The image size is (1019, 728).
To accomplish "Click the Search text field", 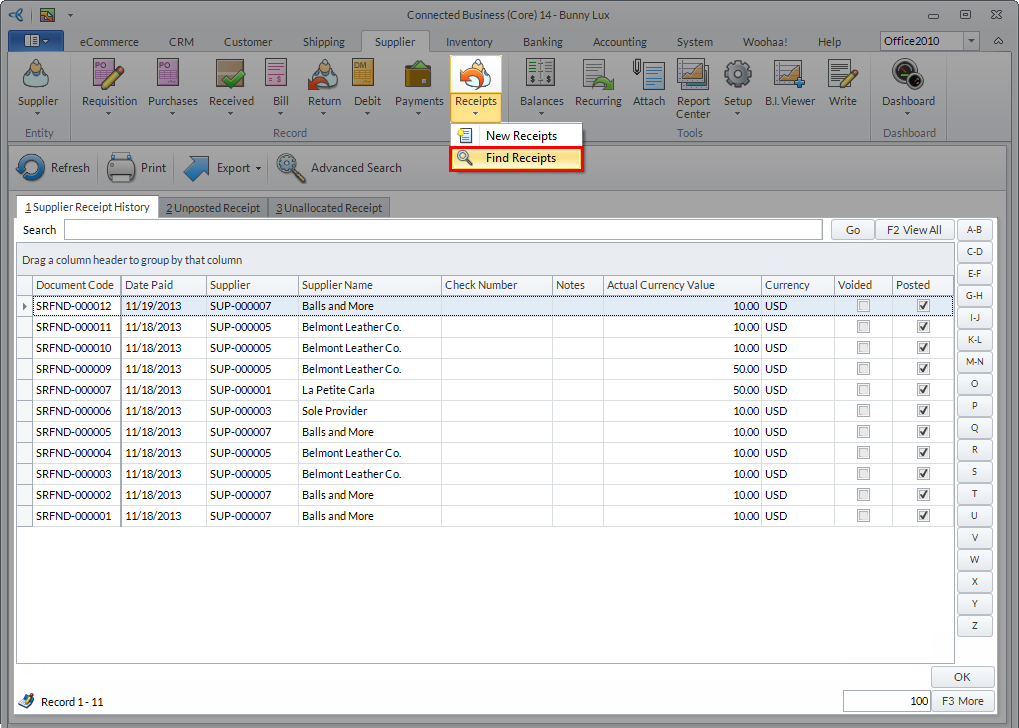I will coord(445,230).
